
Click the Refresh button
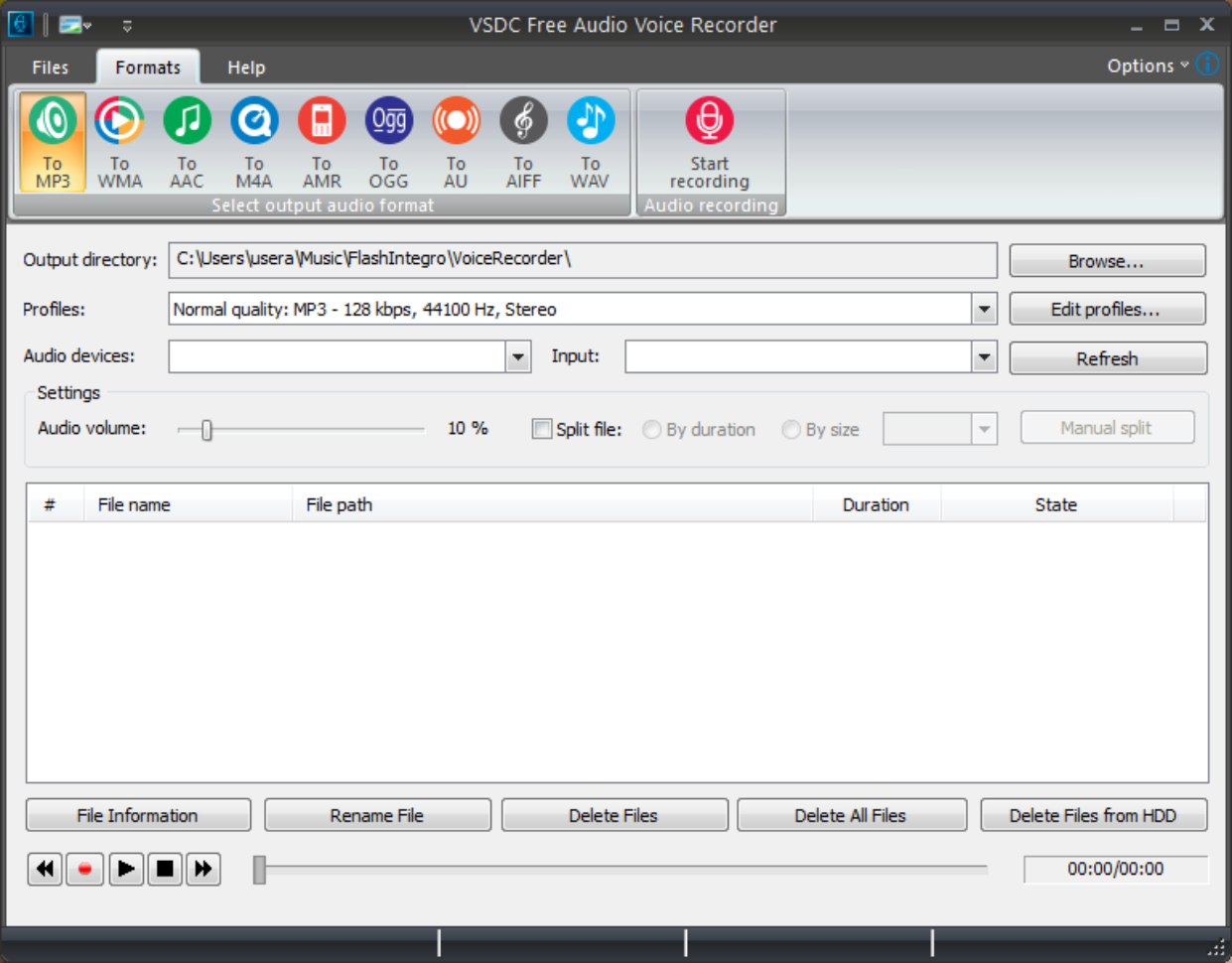(x=1108, y=358)
